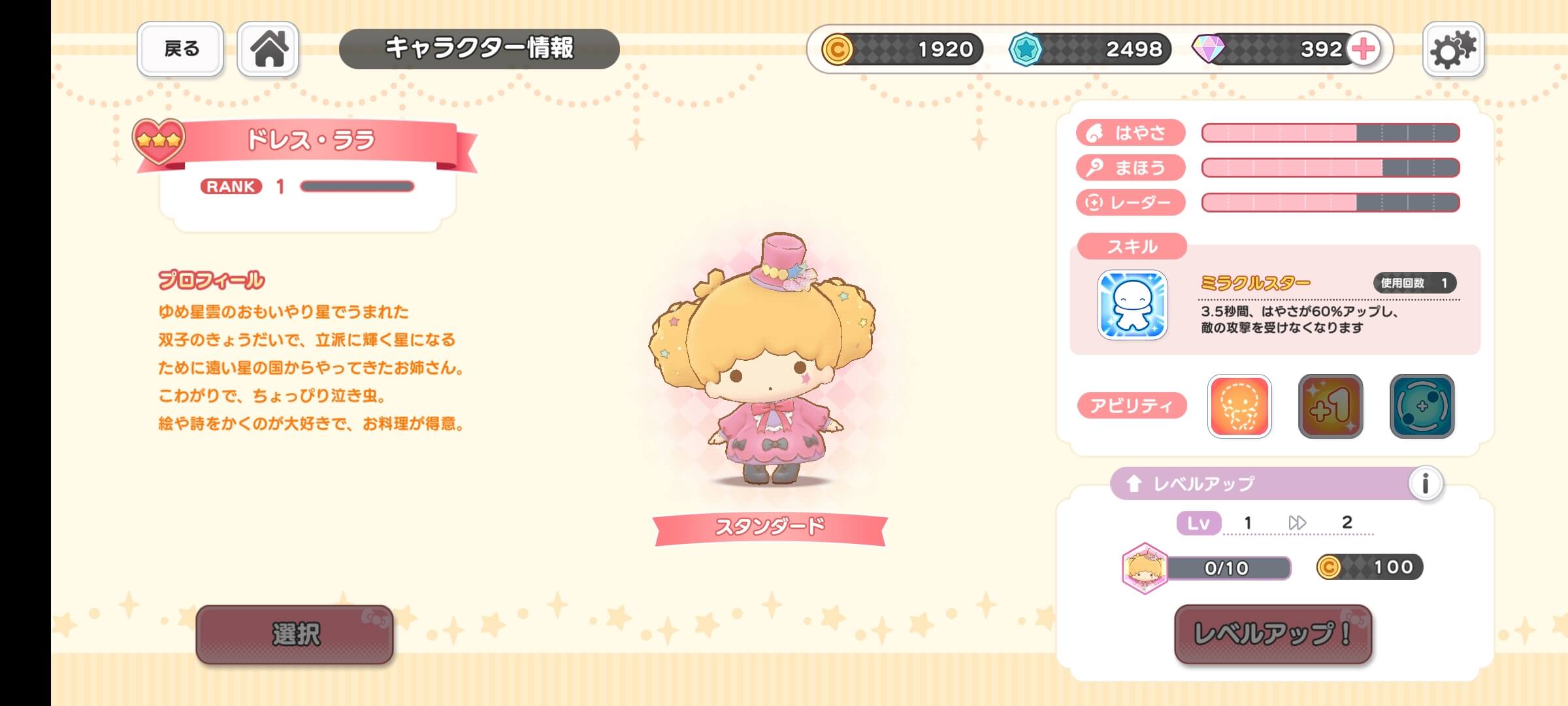
Task: Open the level up info icon
Action: coord(1425,484)
